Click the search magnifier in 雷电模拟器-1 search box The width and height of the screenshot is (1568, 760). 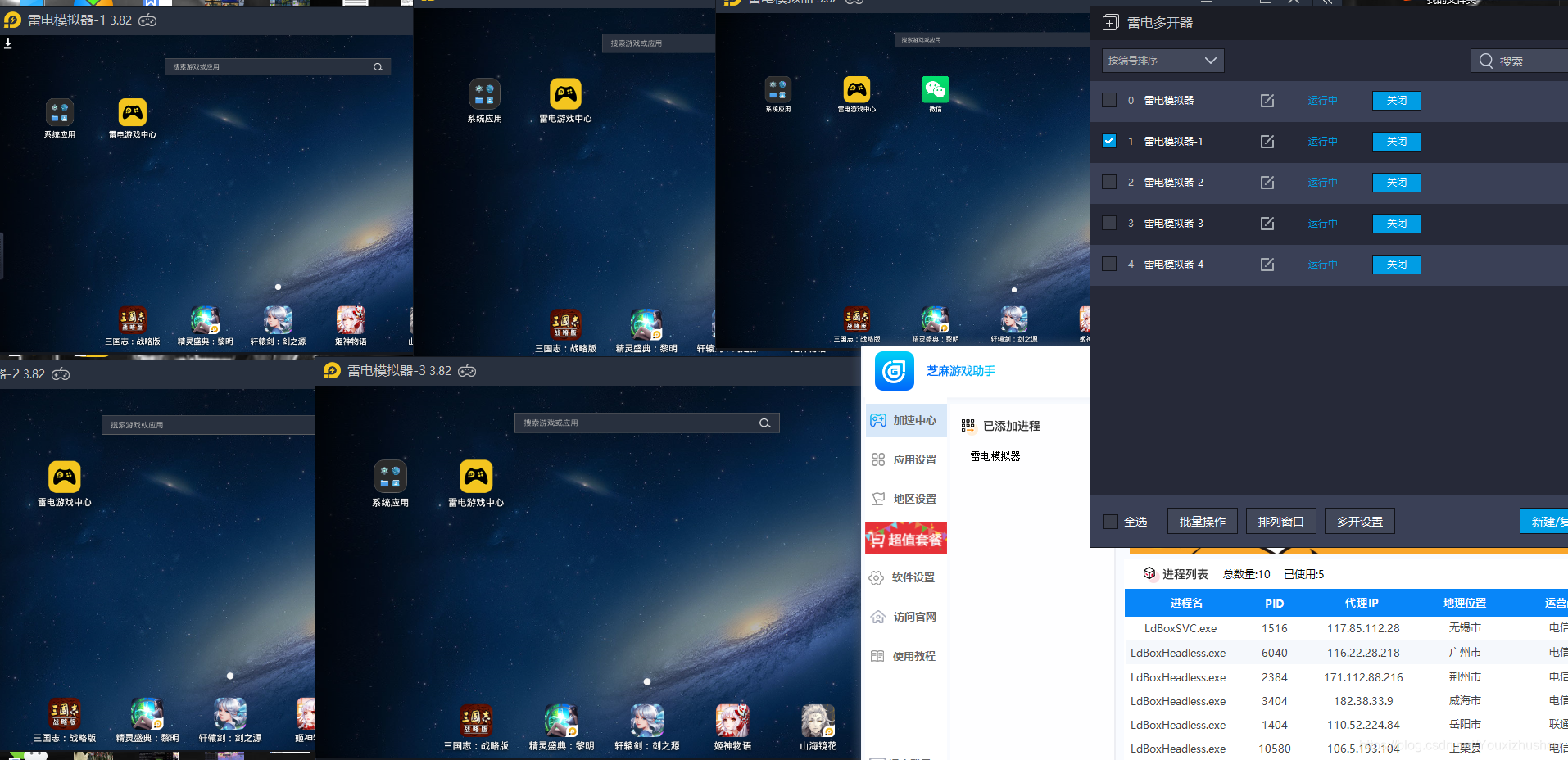tap(378, 67)
